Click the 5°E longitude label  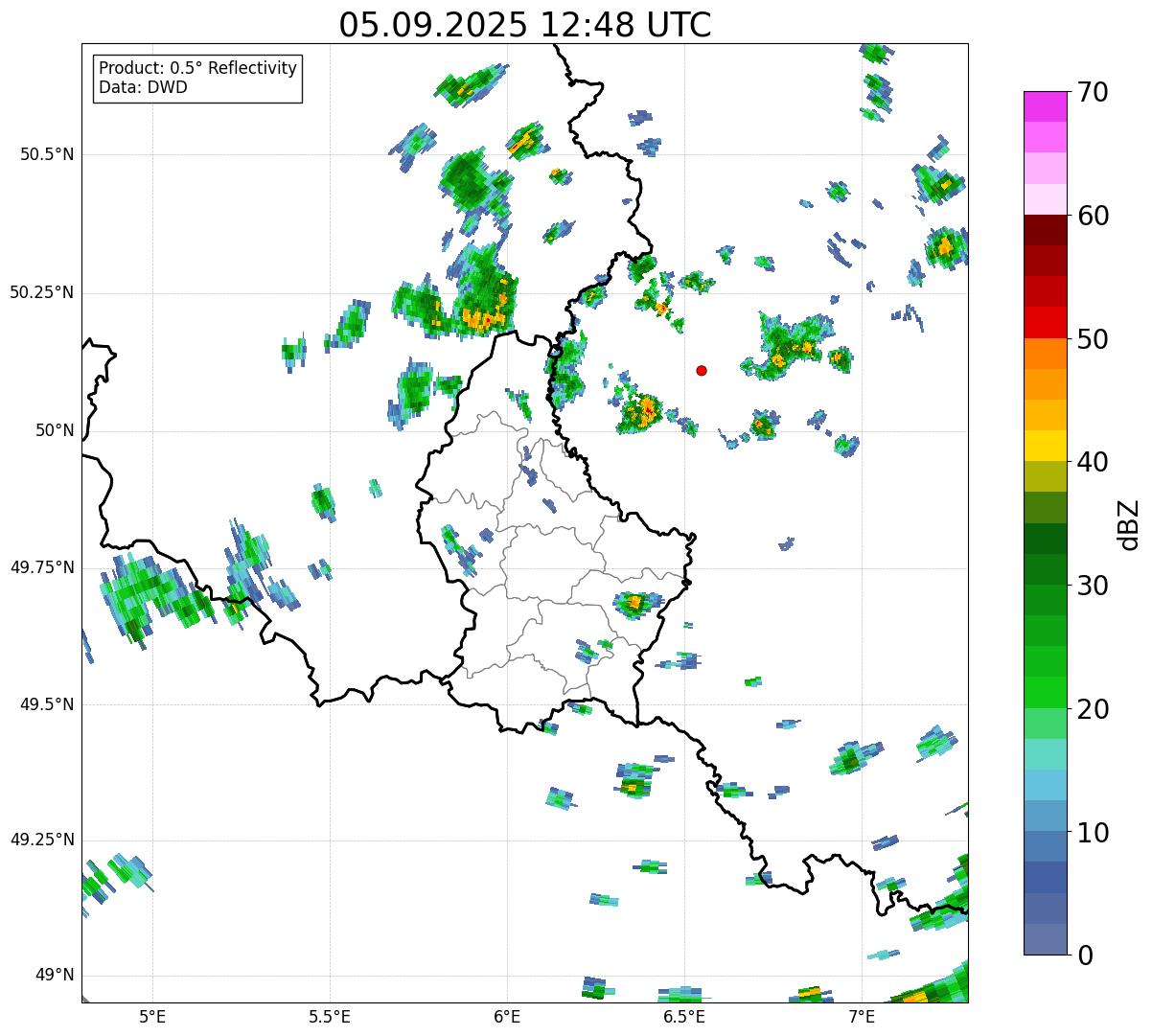[x=152, y=1016]
